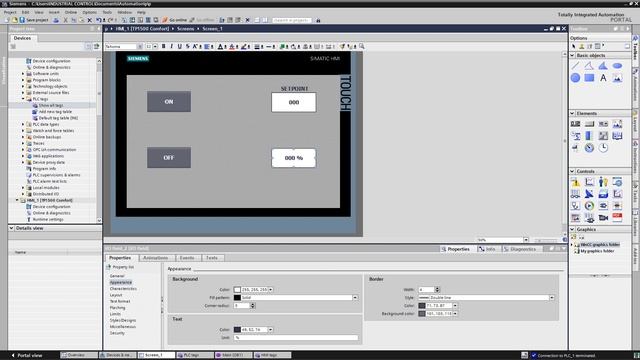Select the Line basic object

point(576,66)
